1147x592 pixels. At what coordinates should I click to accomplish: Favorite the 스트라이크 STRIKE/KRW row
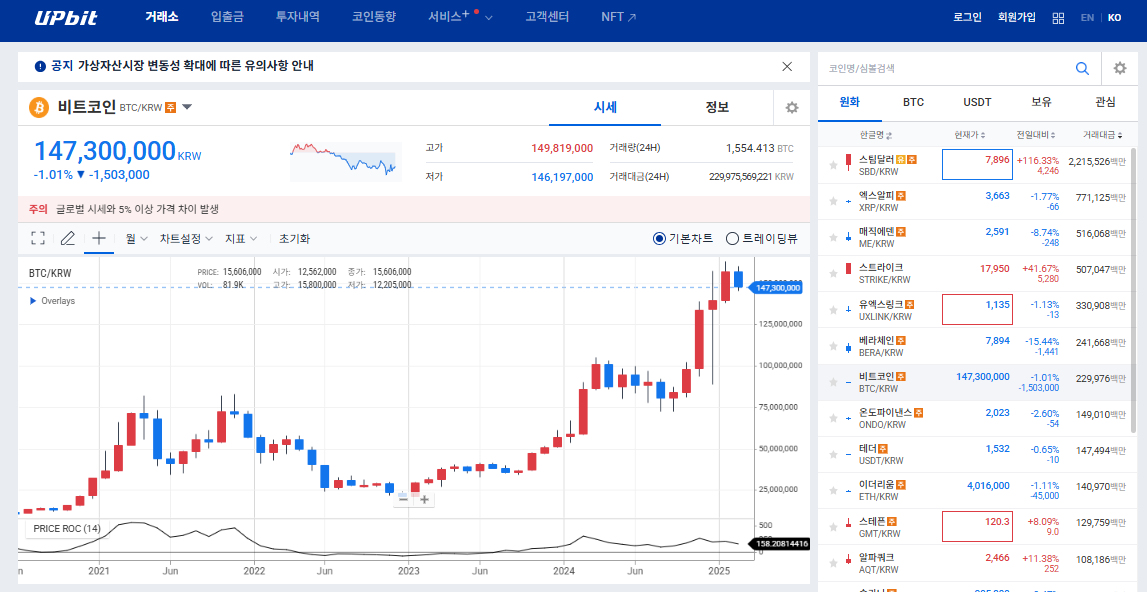(832, 273)
